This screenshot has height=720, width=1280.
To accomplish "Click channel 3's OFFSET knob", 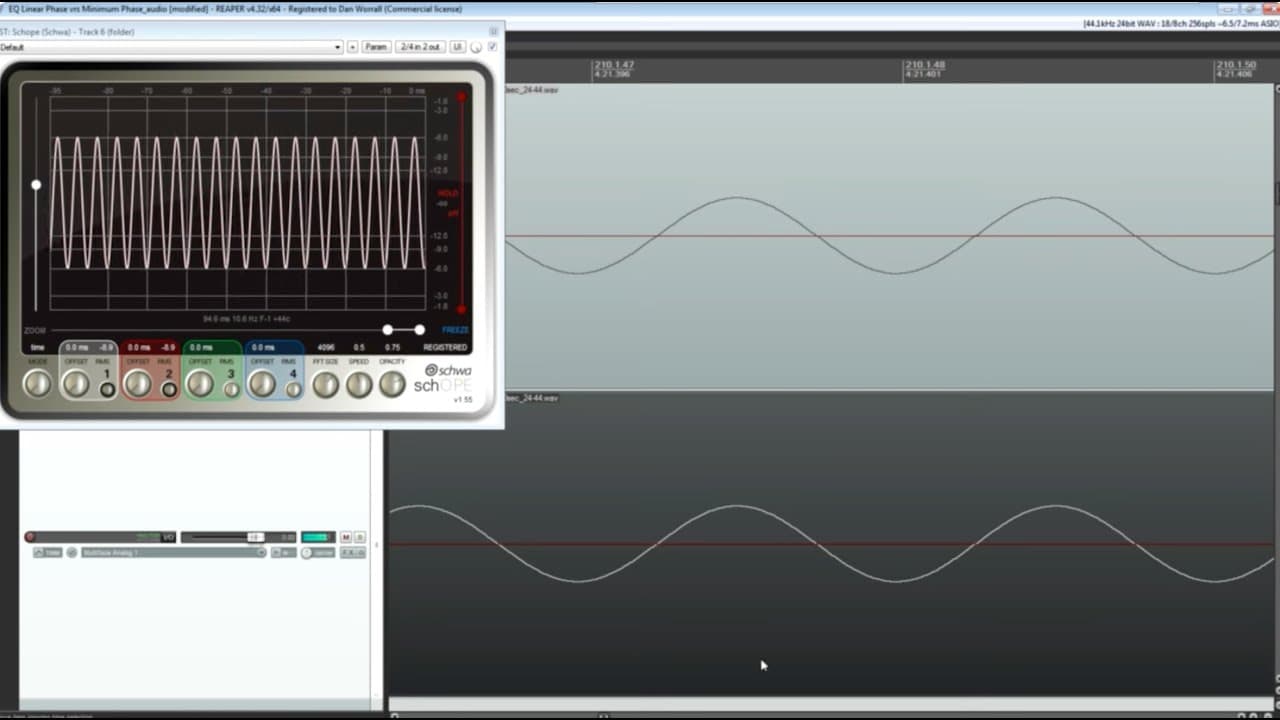I will pyautogui.click(x=201, y=382).
